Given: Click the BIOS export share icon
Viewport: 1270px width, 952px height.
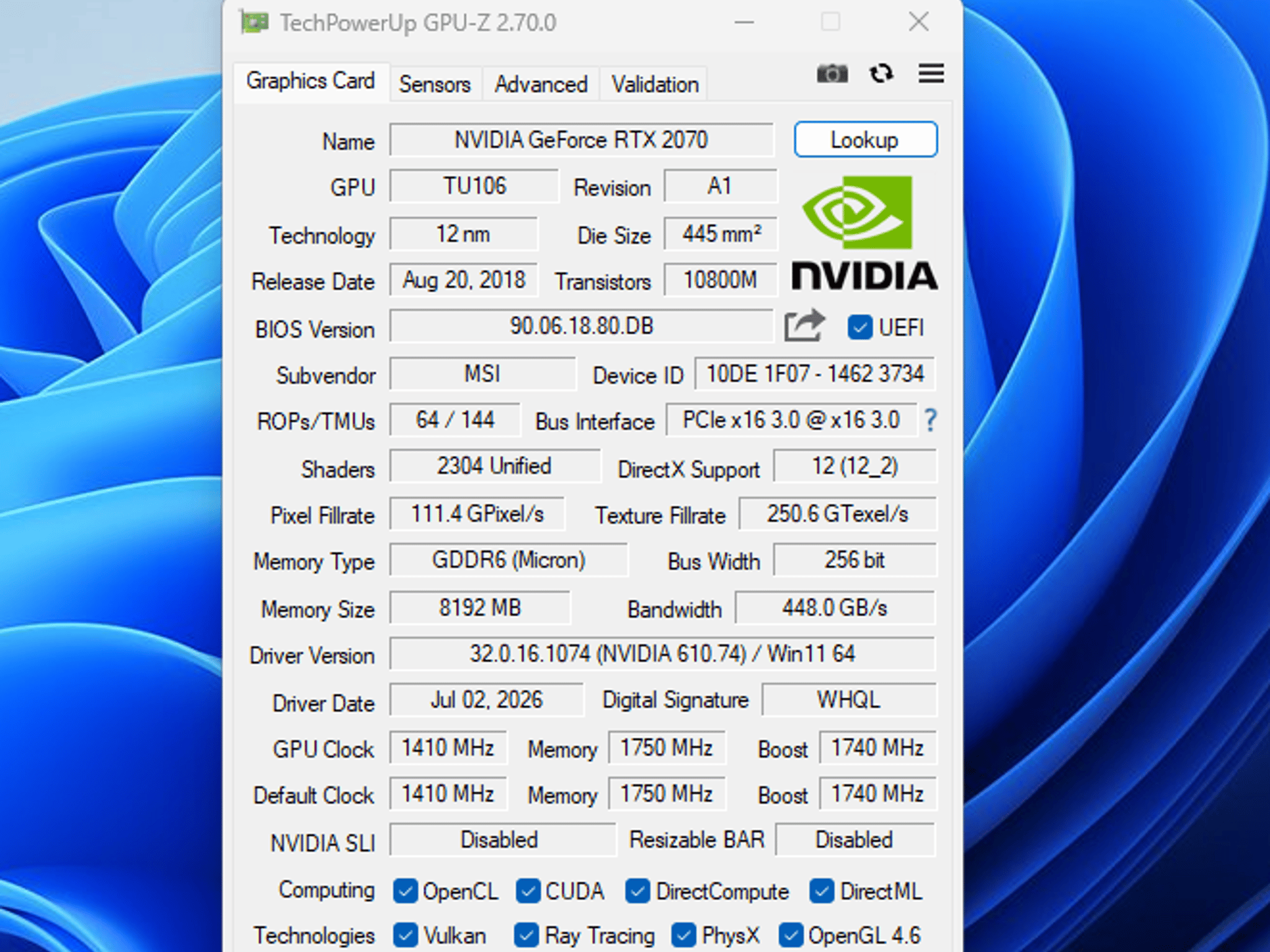Looking at the screenshot, I should 804,326.
